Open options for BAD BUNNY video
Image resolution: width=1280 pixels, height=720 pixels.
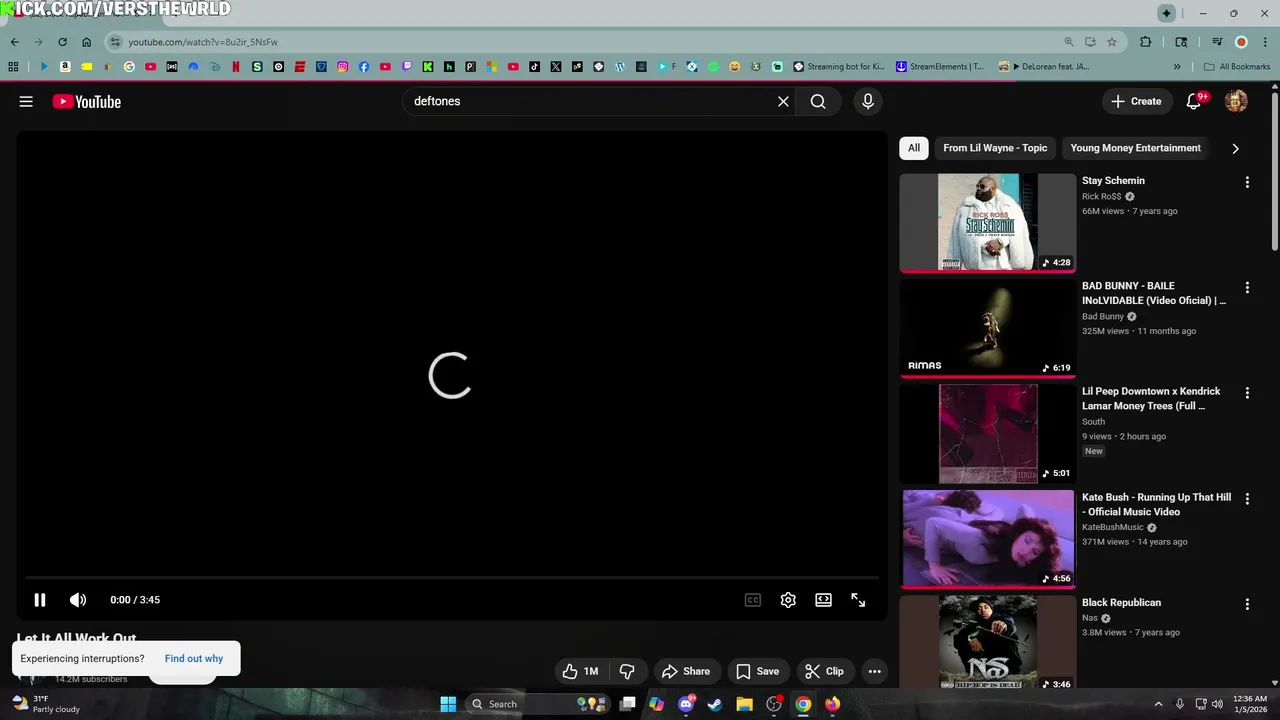coord(1247,288)
